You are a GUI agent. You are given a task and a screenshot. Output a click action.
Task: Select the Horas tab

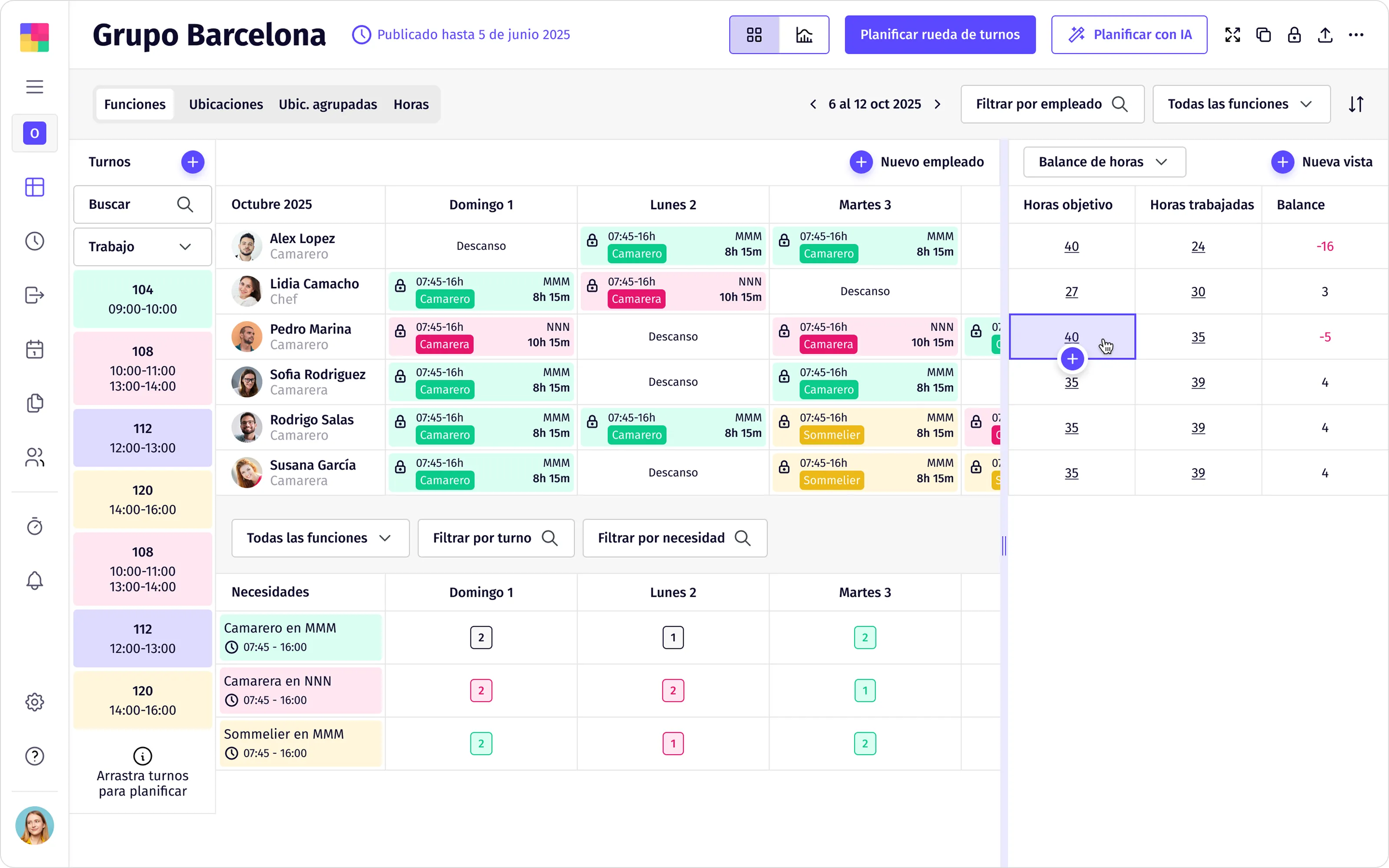click(411, 105)
